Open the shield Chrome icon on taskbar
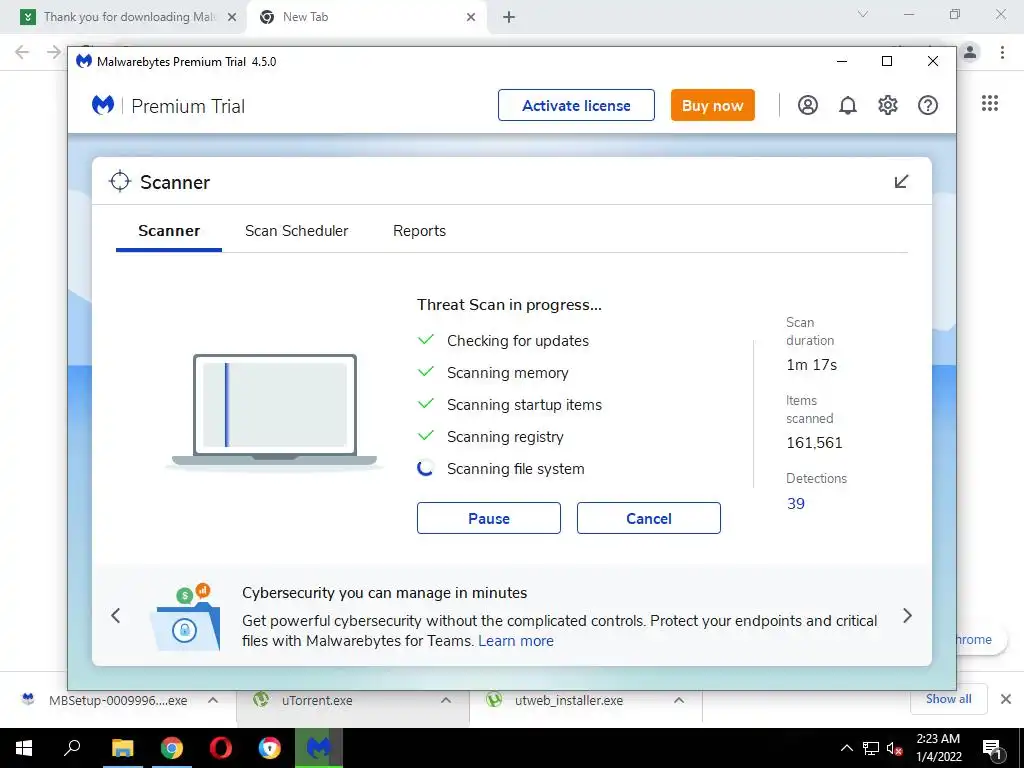1024x768 pixels. click(269, 748)
